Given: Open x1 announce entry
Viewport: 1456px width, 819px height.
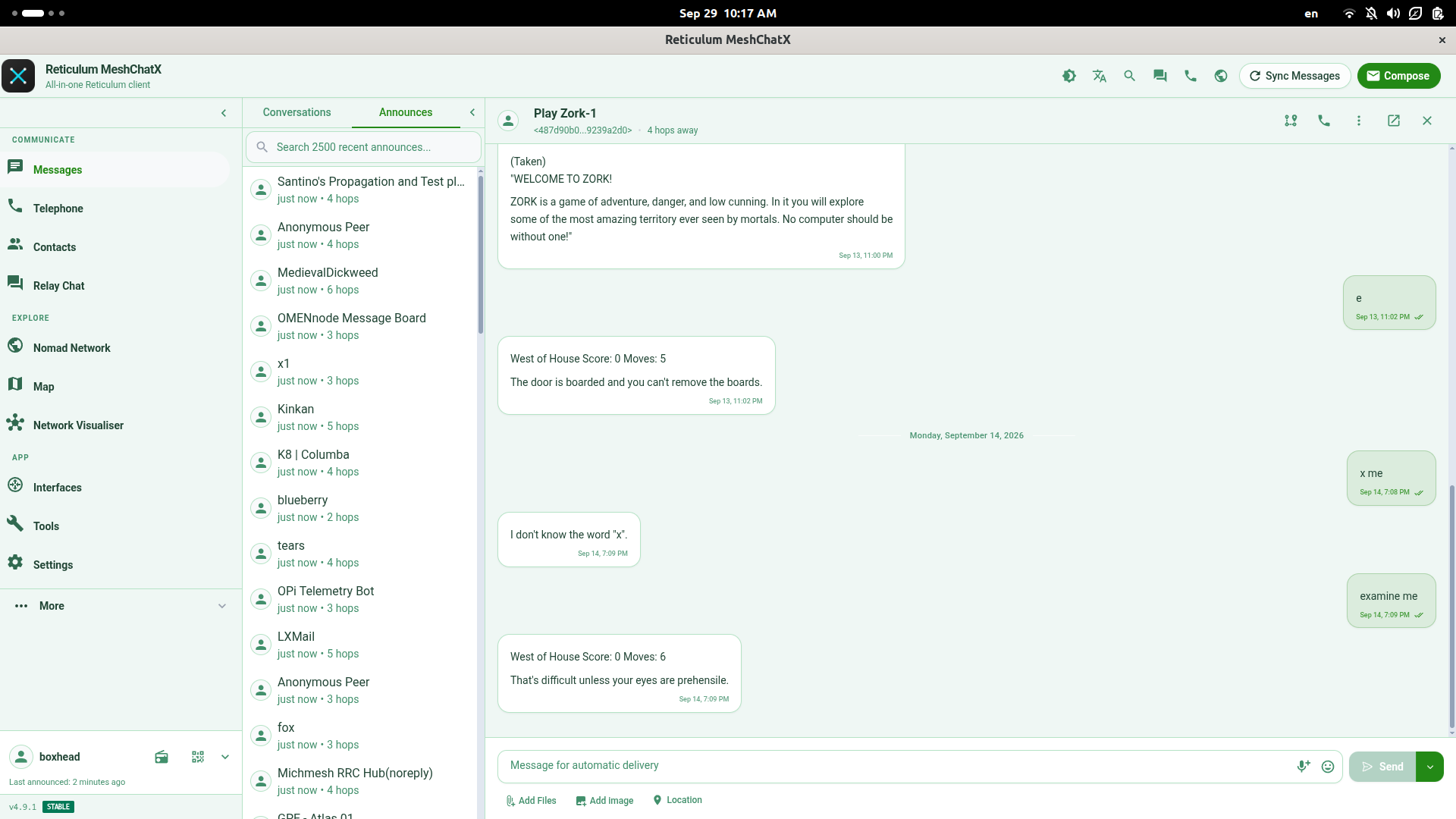Looking at the screenshot, I should coord(361,372).
